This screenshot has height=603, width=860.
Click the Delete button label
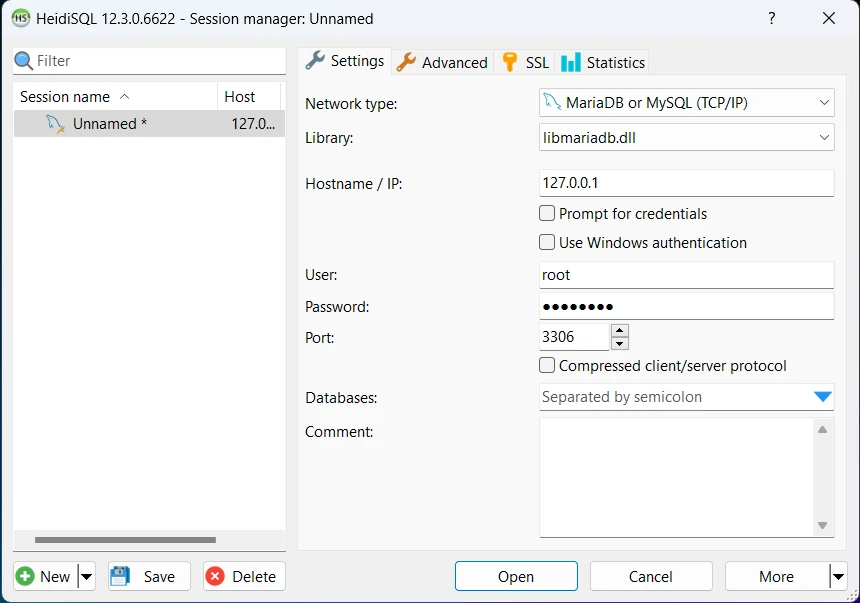(x=254, y=577)
